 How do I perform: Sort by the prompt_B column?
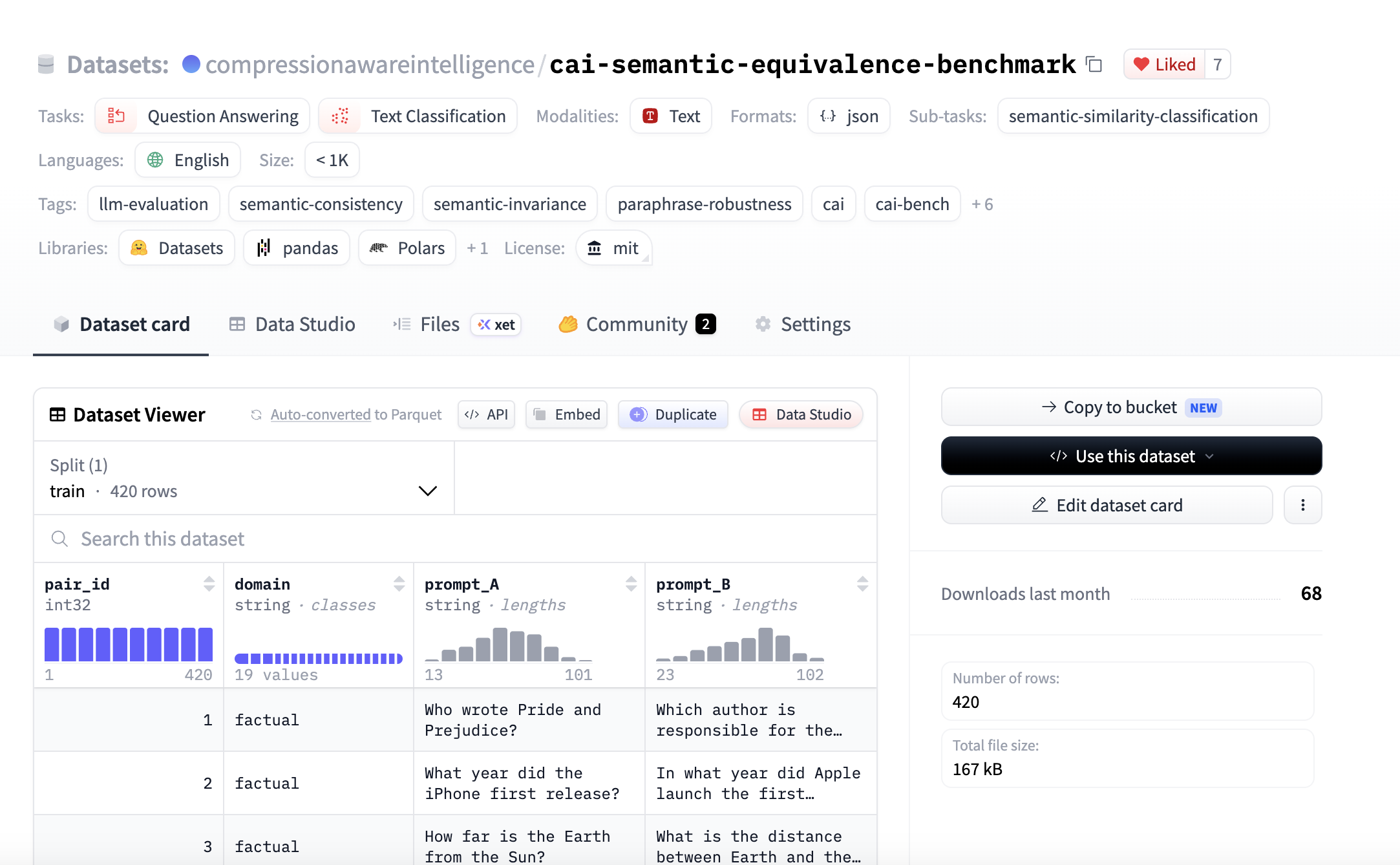coord(862,584)
